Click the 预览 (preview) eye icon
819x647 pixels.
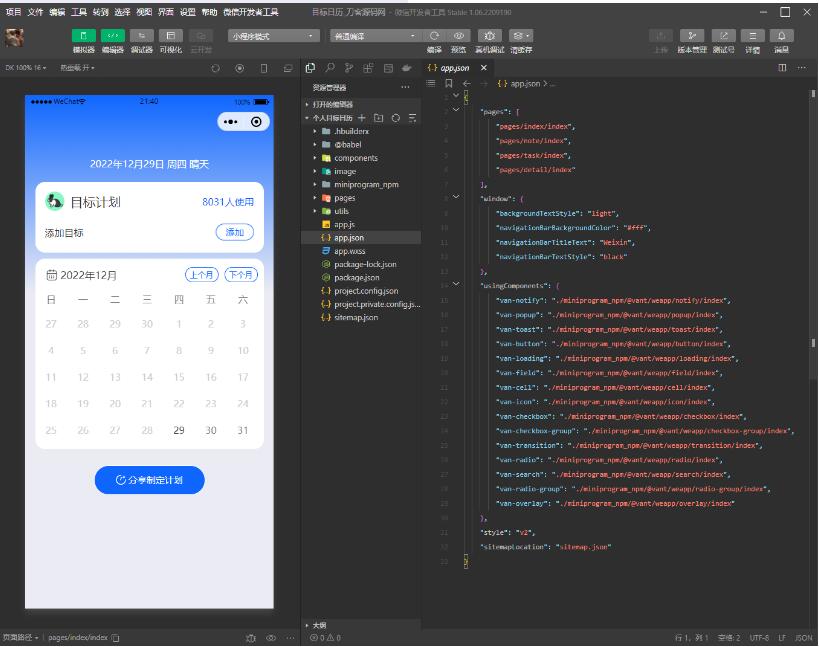459,36
